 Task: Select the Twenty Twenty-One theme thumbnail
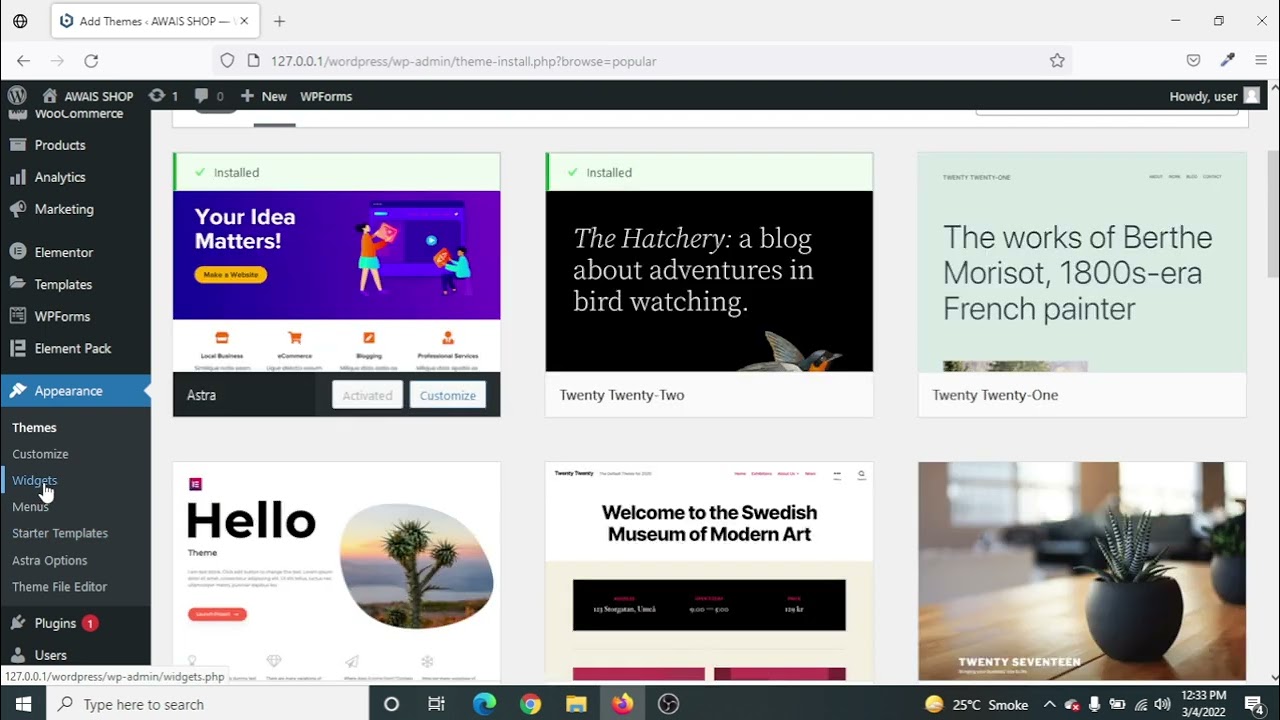click(x=1082, y=263)
